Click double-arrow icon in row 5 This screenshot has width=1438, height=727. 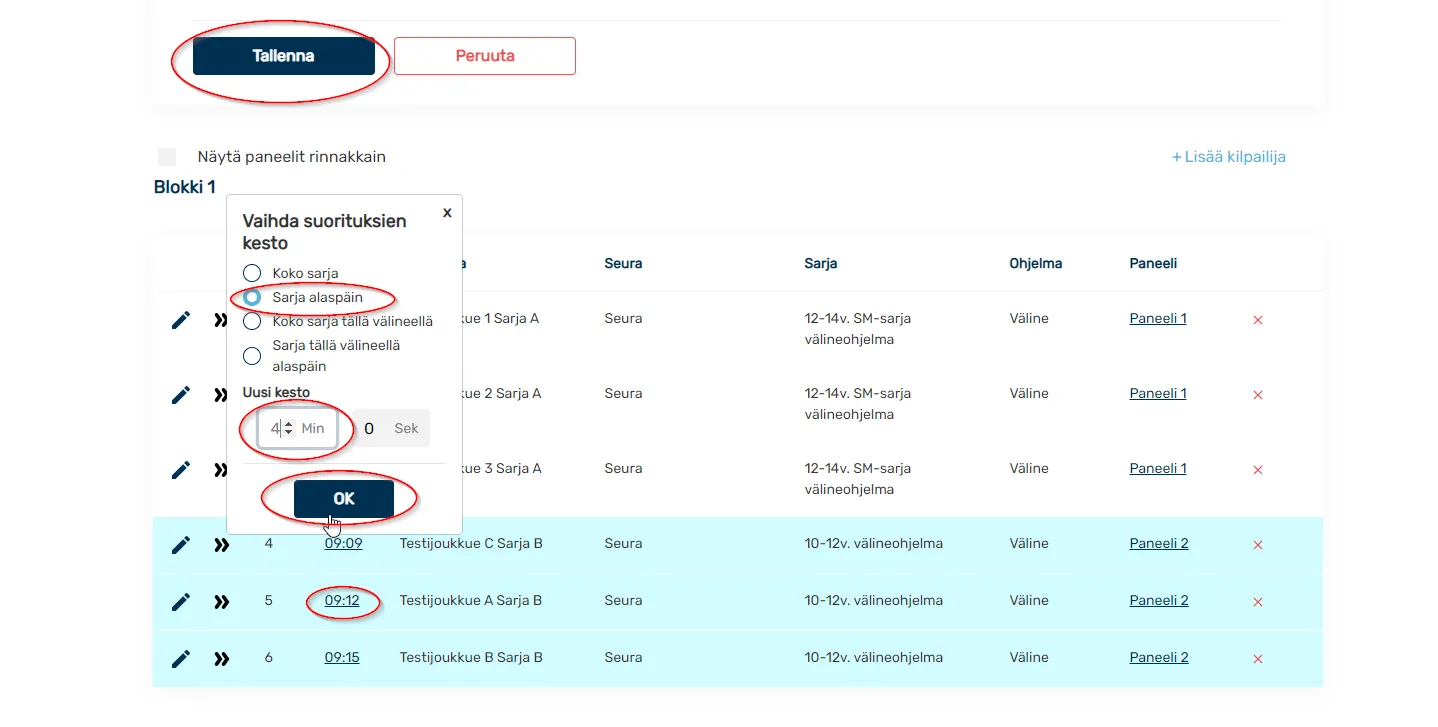pyautogui.click(x=221, y=602)
